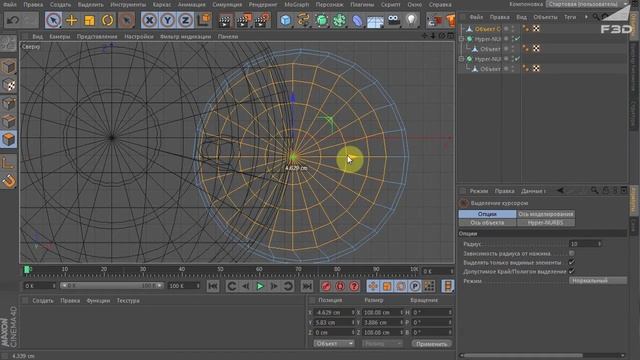Select the Move tool cross icon
Screen dimensions: 640x360
(x=71, y=20)
